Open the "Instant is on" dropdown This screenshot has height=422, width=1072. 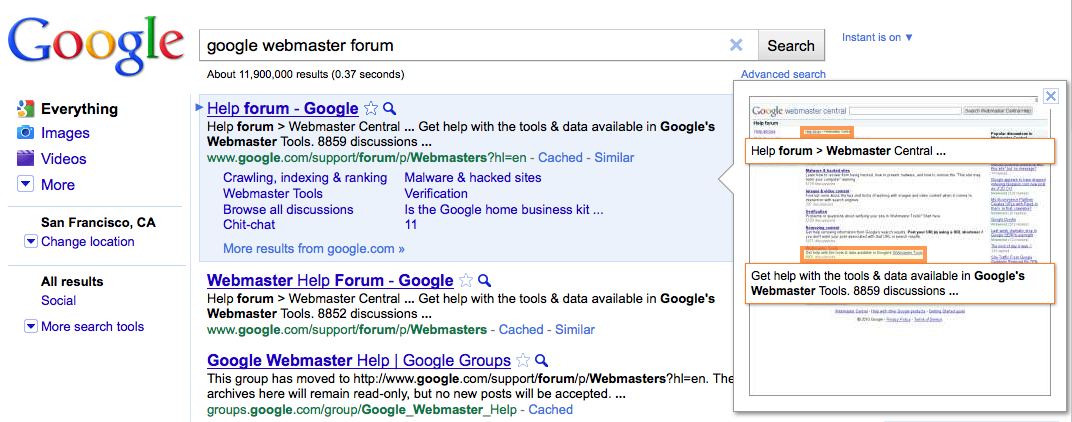[x=877, y=37]
